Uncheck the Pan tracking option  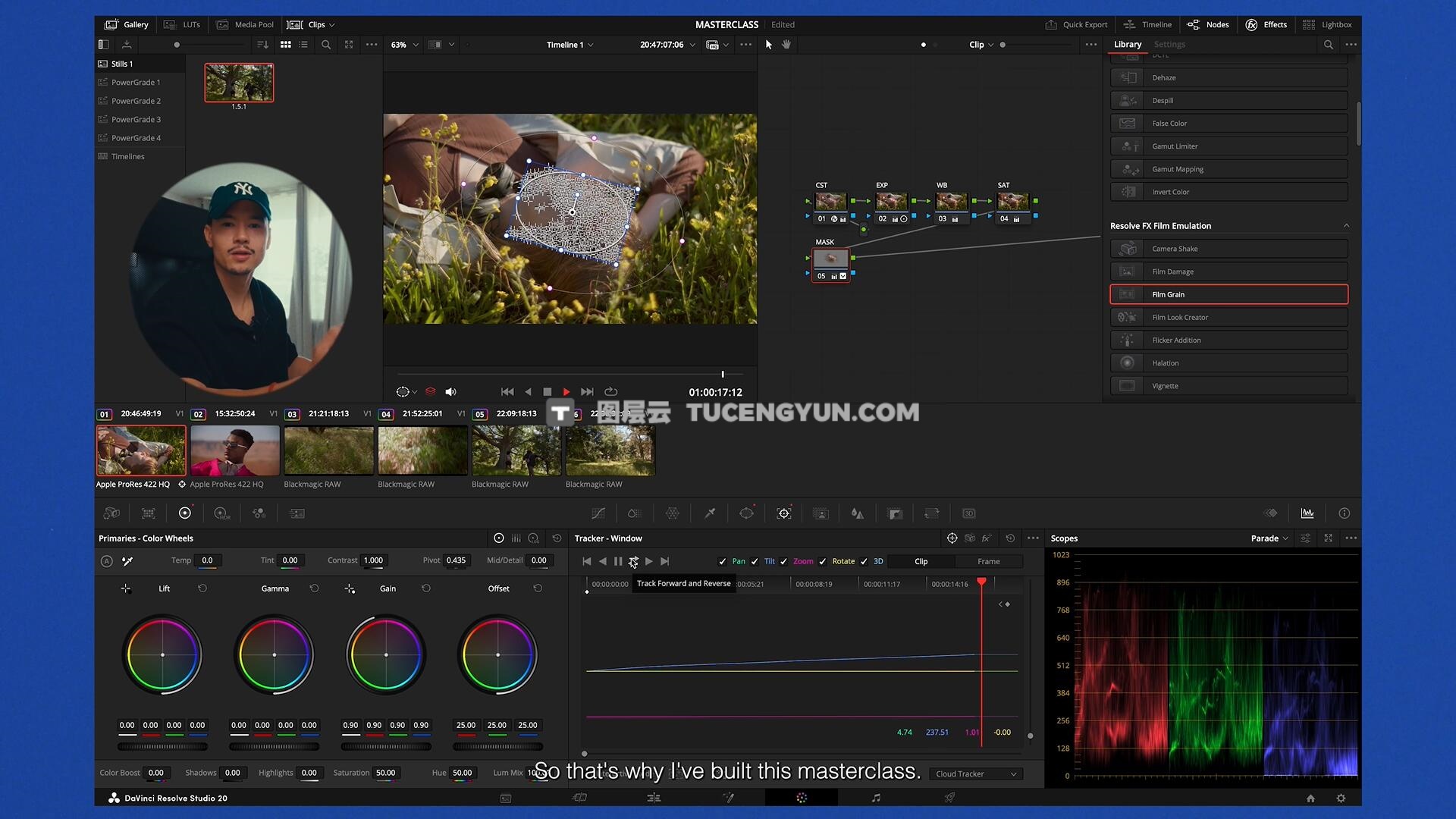pyautogui.click(x=722, y=562)
